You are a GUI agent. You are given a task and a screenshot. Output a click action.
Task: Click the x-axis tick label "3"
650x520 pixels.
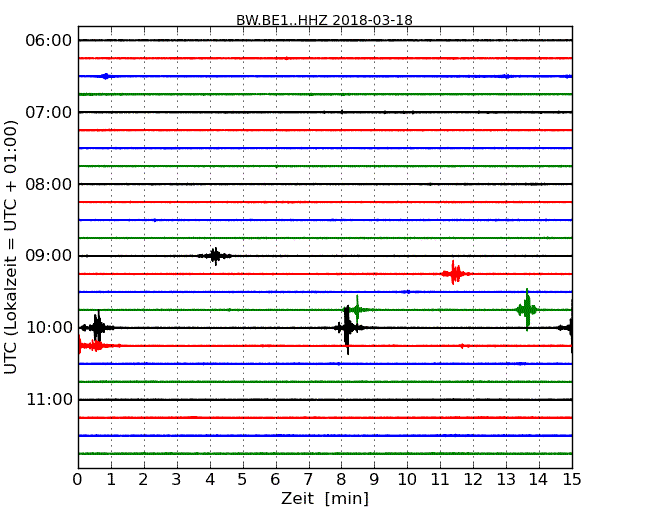177,479
